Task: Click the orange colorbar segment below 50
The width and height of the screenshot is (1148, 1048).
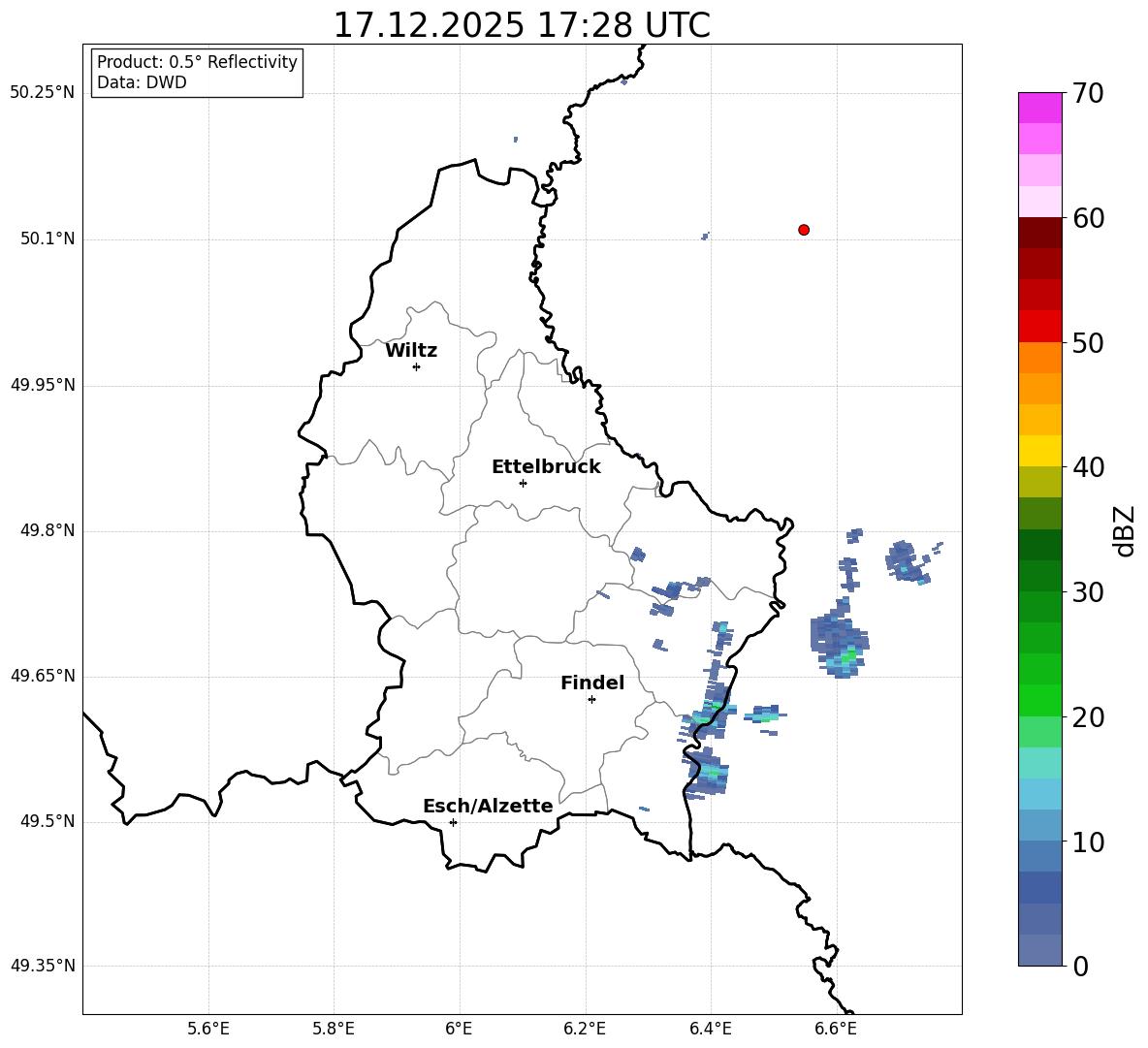Action: (x=1039, y=358)
